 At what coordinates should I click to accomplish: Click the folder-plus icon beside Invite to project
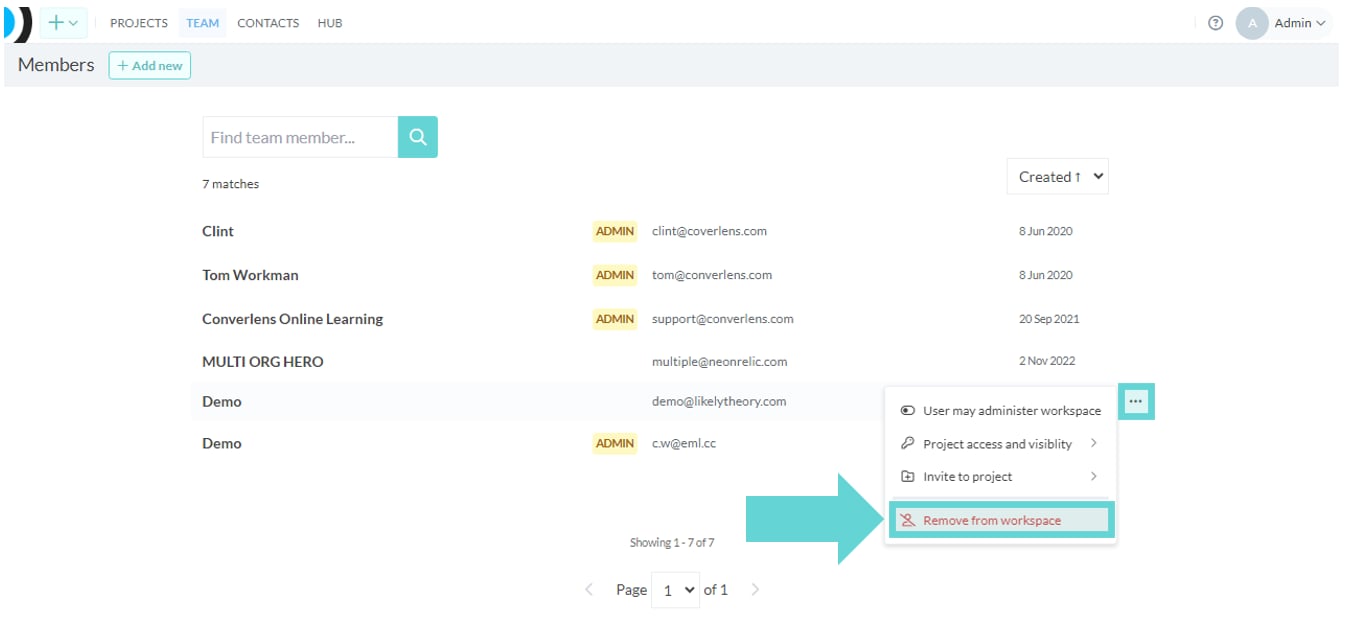click(x=907, y=476)
